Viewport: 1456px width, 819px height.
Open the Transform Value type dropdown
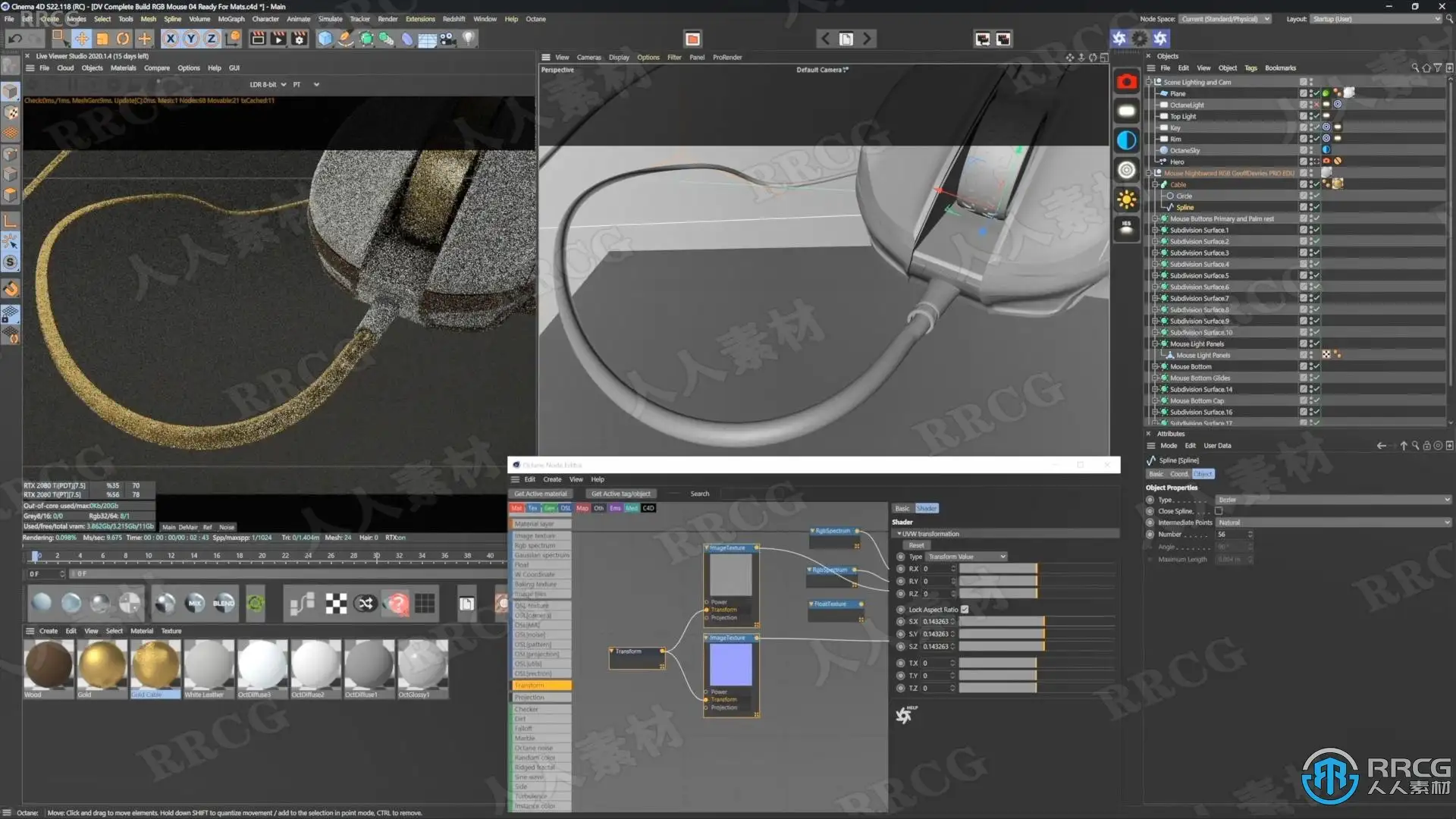click(966, 557)
